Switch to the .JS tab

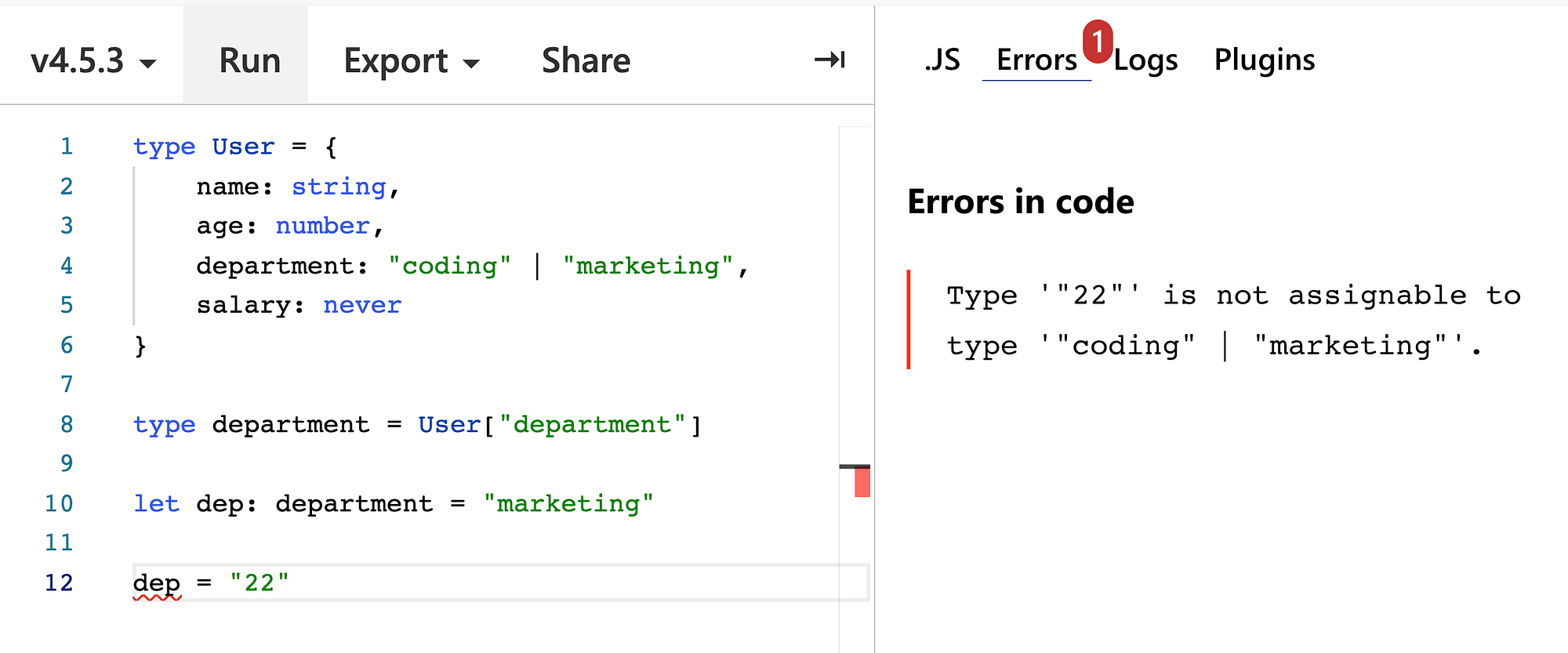(x=942, y=60)
